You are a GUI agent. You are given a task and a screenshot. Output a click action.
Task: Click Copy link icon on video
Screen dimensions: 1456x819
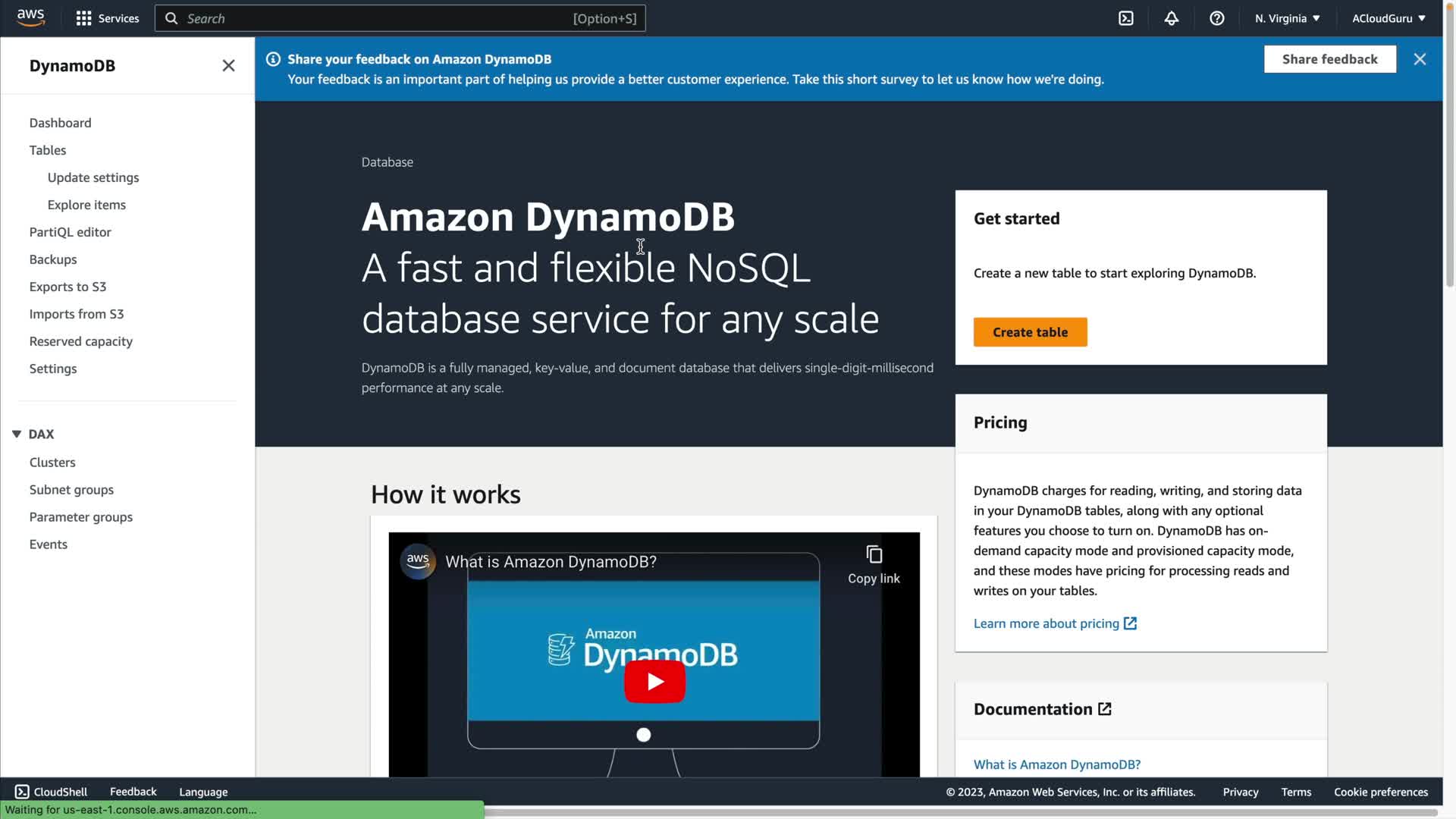pos(874,555)
